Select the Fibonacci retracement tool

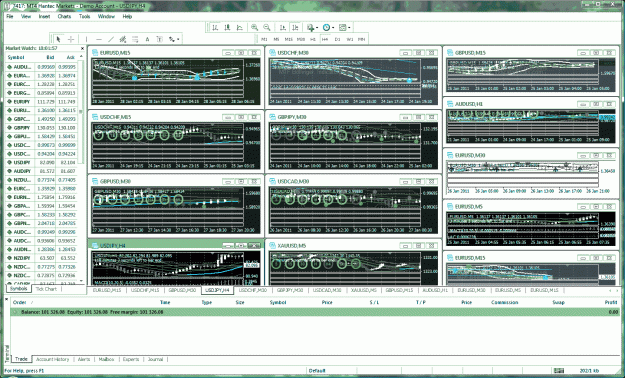point(135,39)
